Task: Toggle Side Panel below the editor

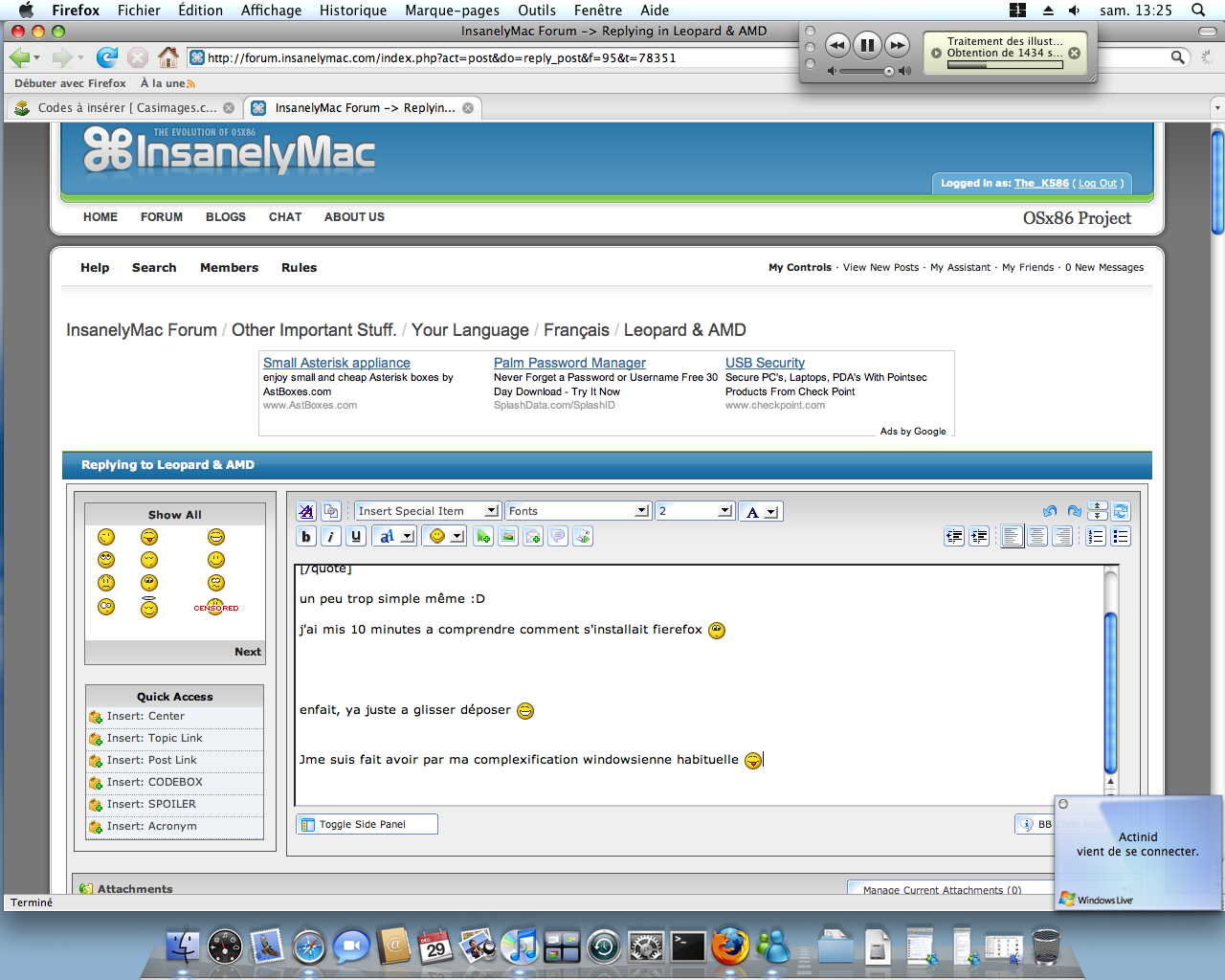Action: [x=367, y=824]
